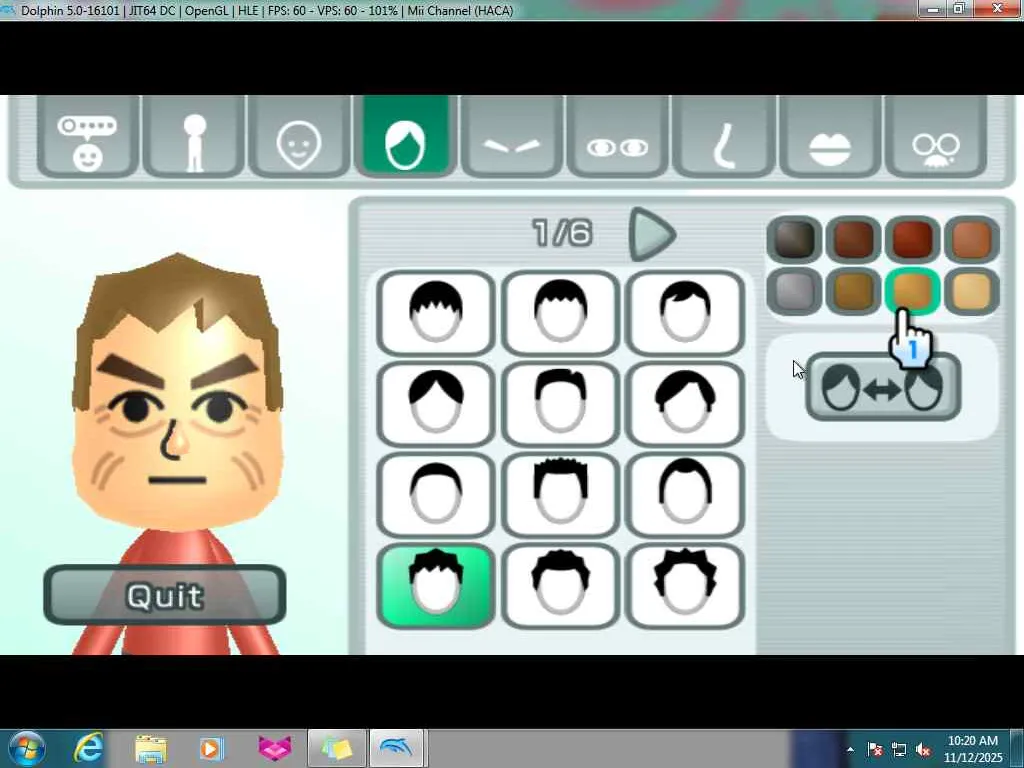1024x768 pixels.
Task: Open Windows Media Player from taskbar
Action: point(211,748)
